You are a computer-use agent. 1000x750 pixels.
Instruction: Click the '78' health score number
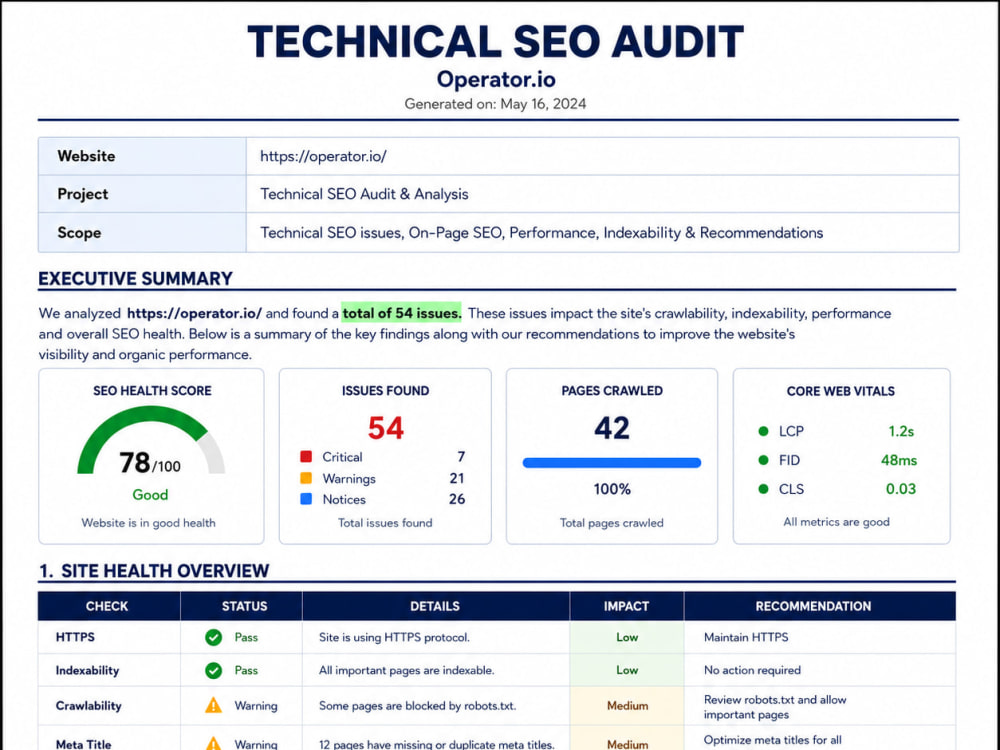click(x=135, y=462)
